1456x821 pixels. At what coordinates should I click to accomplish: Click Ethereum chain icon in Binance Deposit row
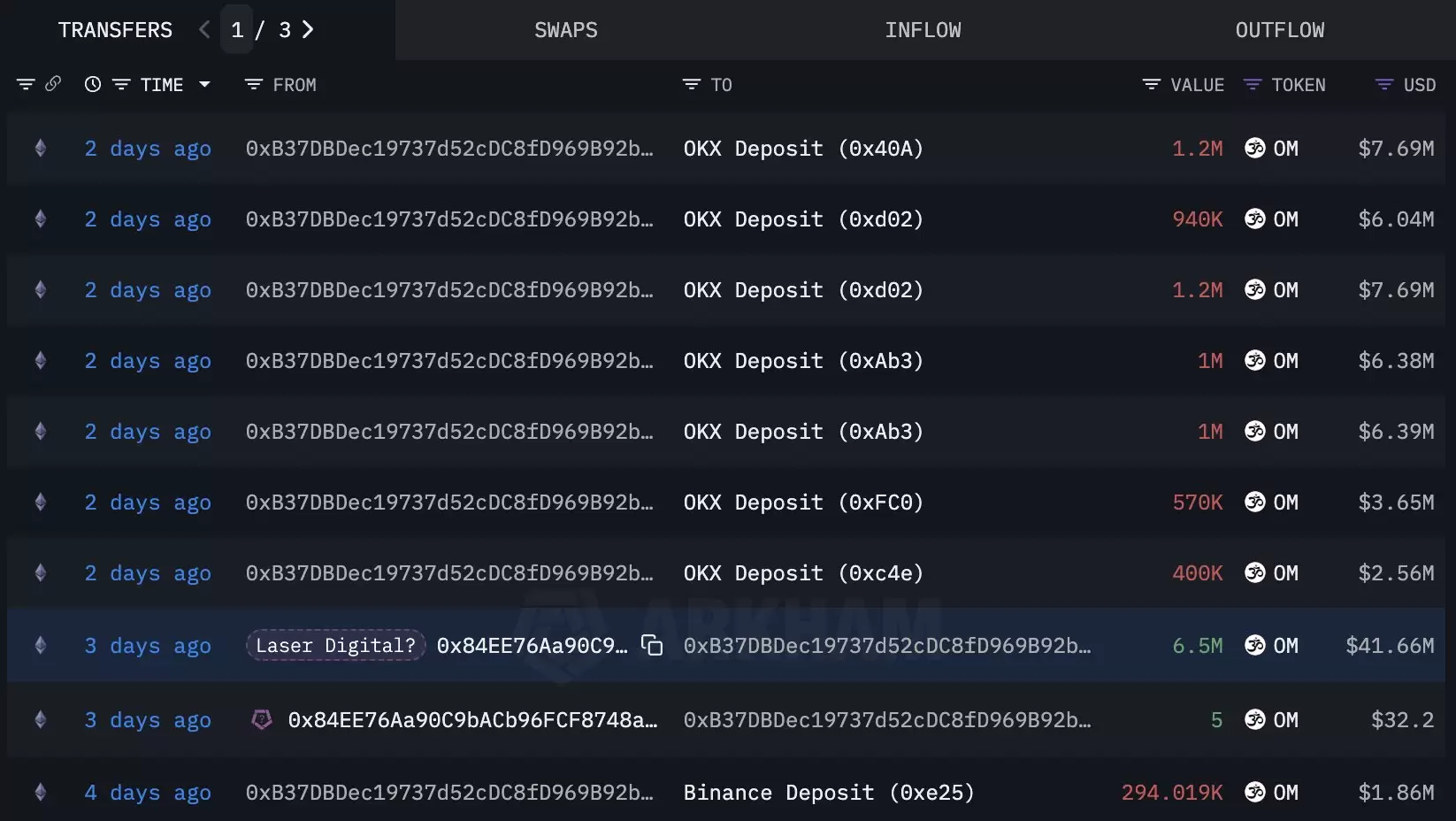[x=41, y=793]
